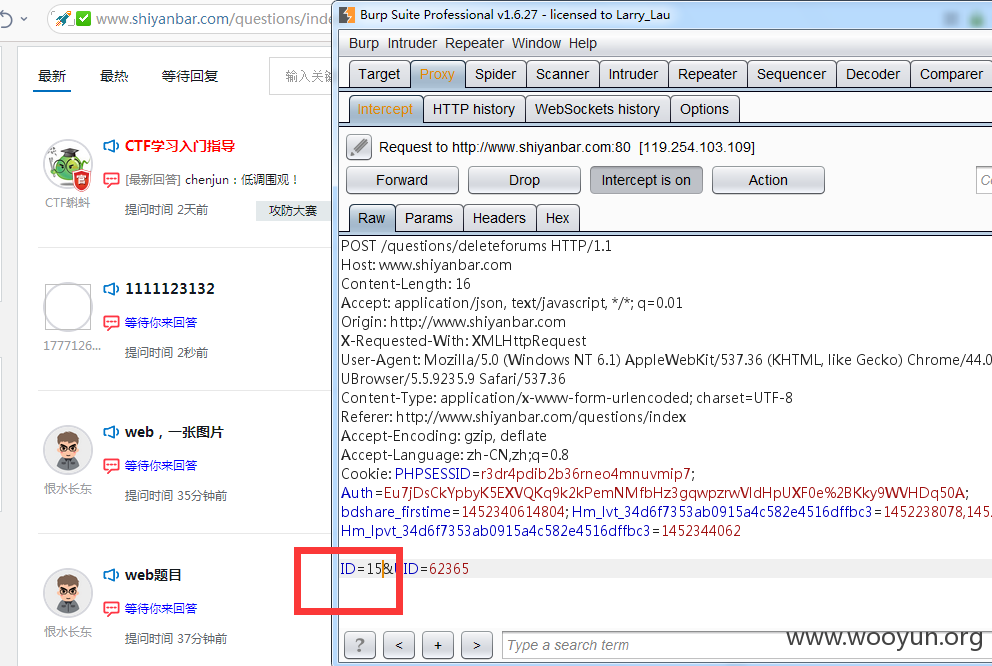Screen dimensions: 992x666
Task: Open the CTF学习入门指导 question link
Action: [x=180, y=146]
